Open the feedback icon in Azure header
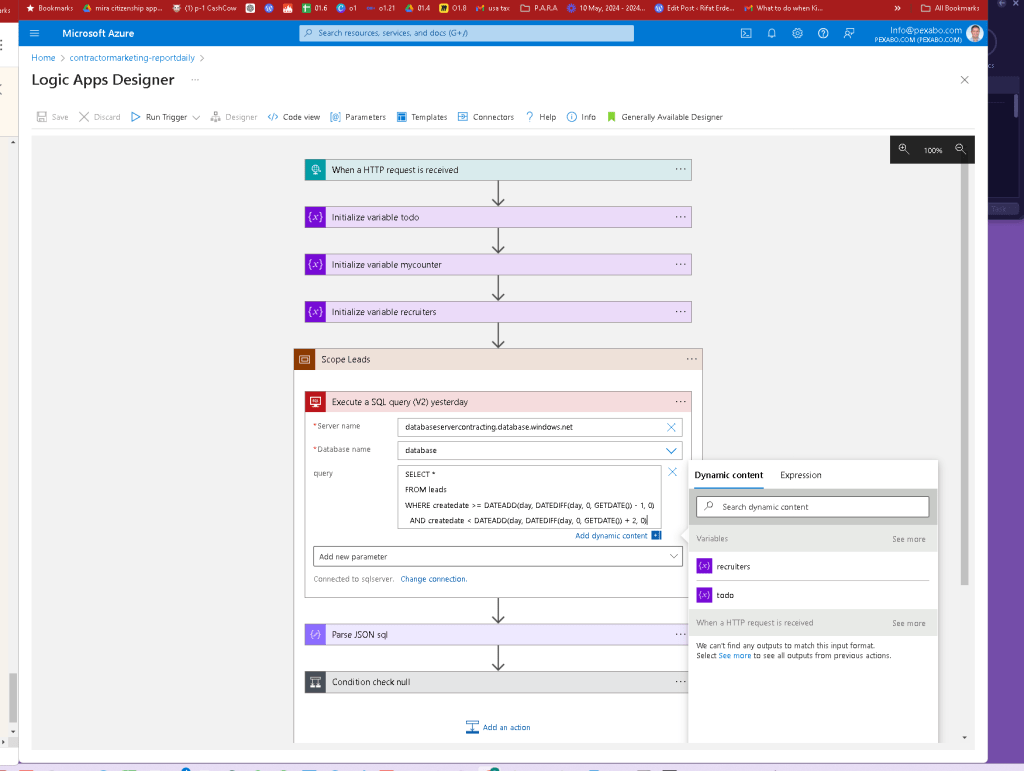 pyautogui.click(x=849, y=33)
